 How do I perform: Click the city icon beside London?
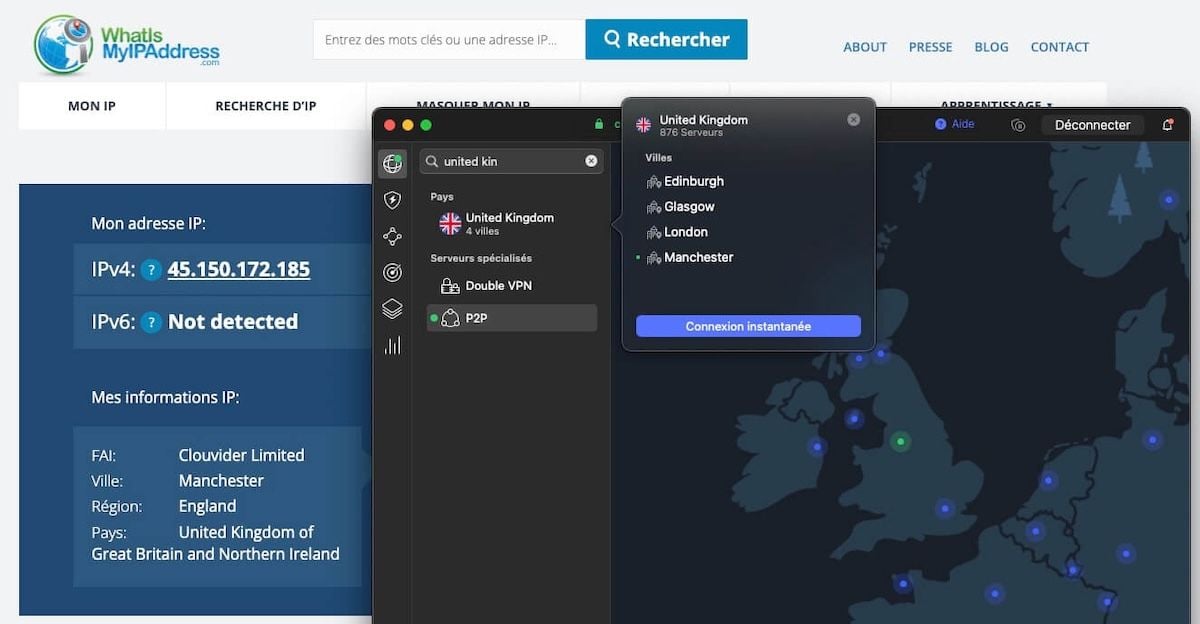point(654,232)
